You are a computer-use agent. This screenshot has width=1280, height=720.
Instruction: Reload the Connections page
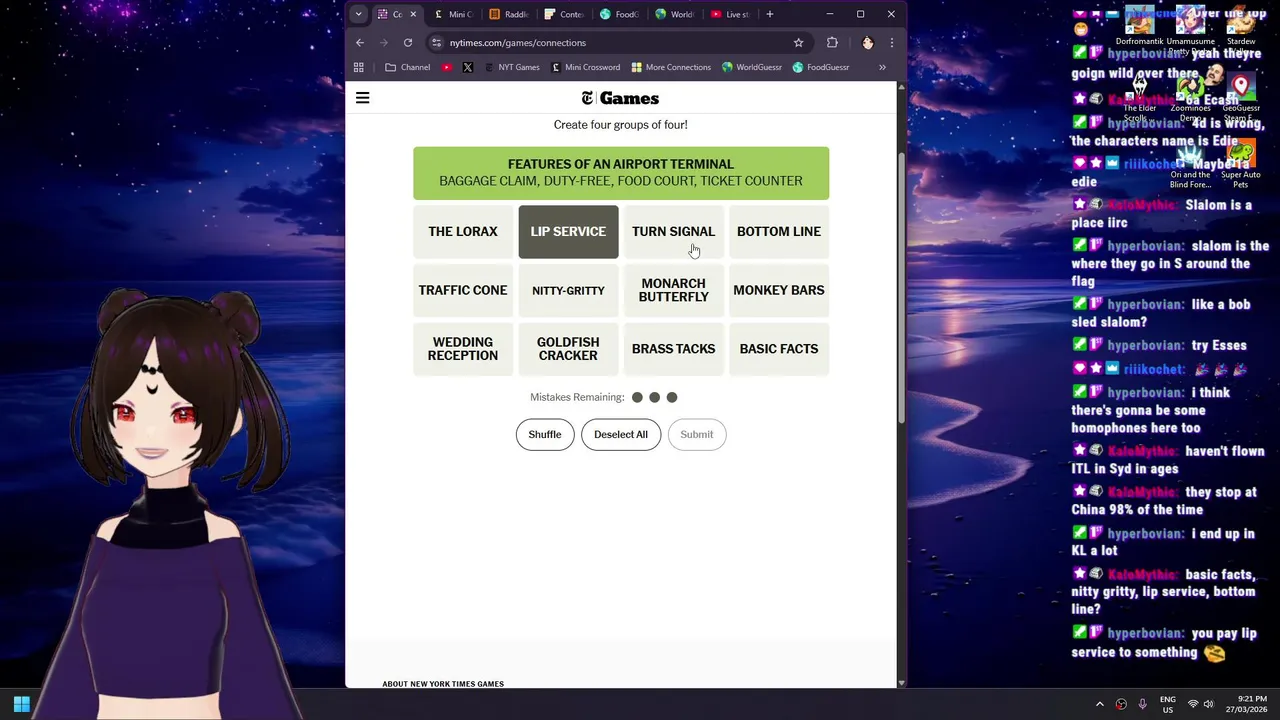point(408,43)
